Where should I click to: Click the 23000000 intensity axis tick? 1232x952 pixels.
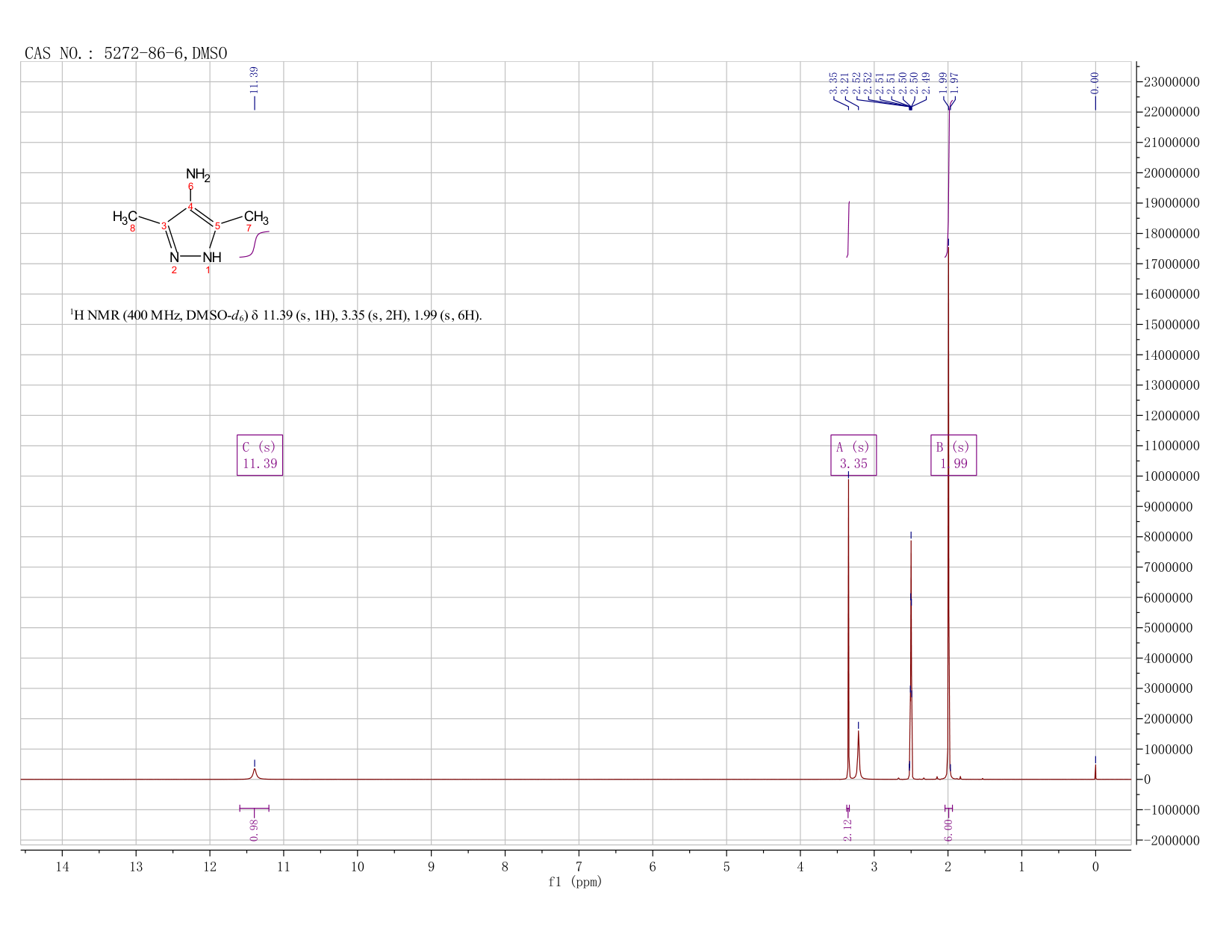(x=1171, y=81)
